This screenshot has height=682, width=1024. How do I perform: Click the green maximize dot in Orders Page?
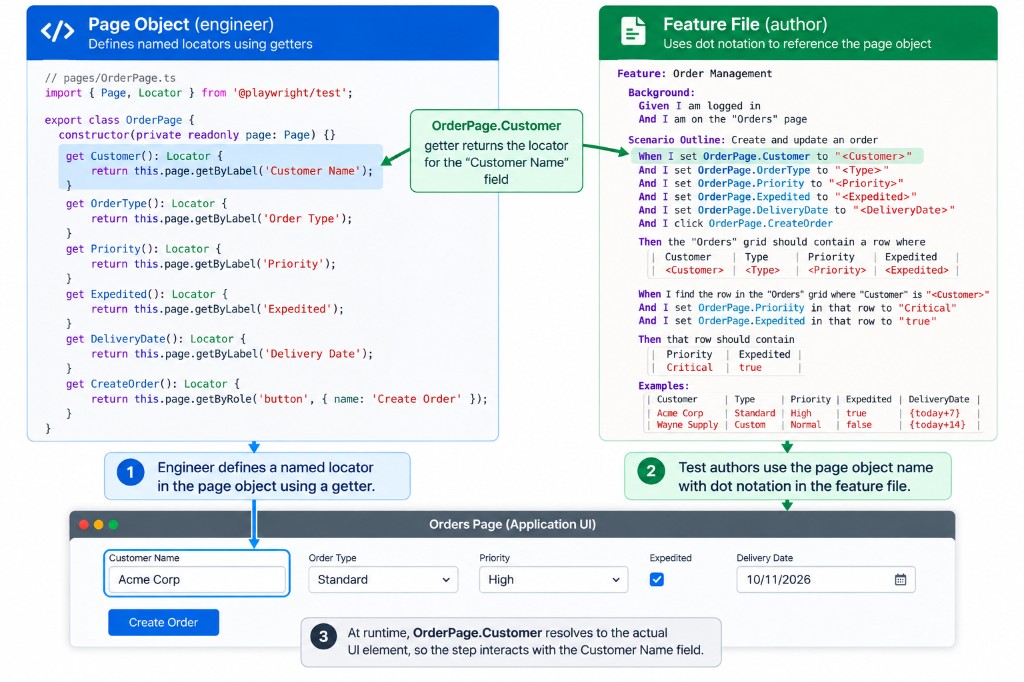click(x=114, y=525)
